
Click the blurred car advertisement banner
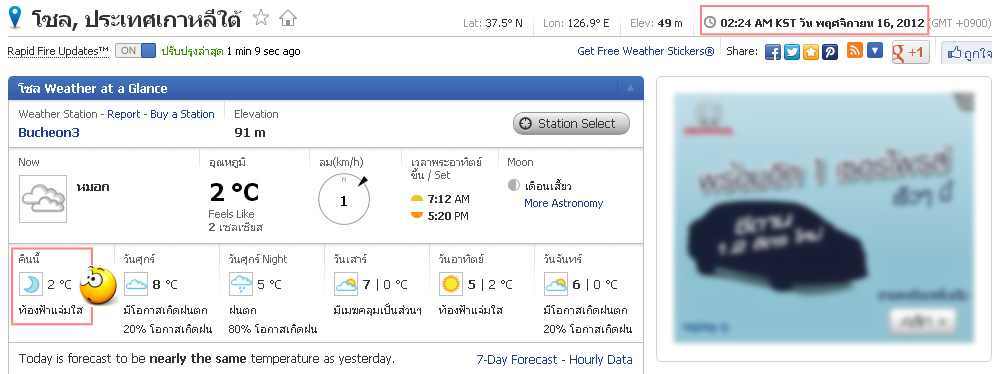point(824,218)
